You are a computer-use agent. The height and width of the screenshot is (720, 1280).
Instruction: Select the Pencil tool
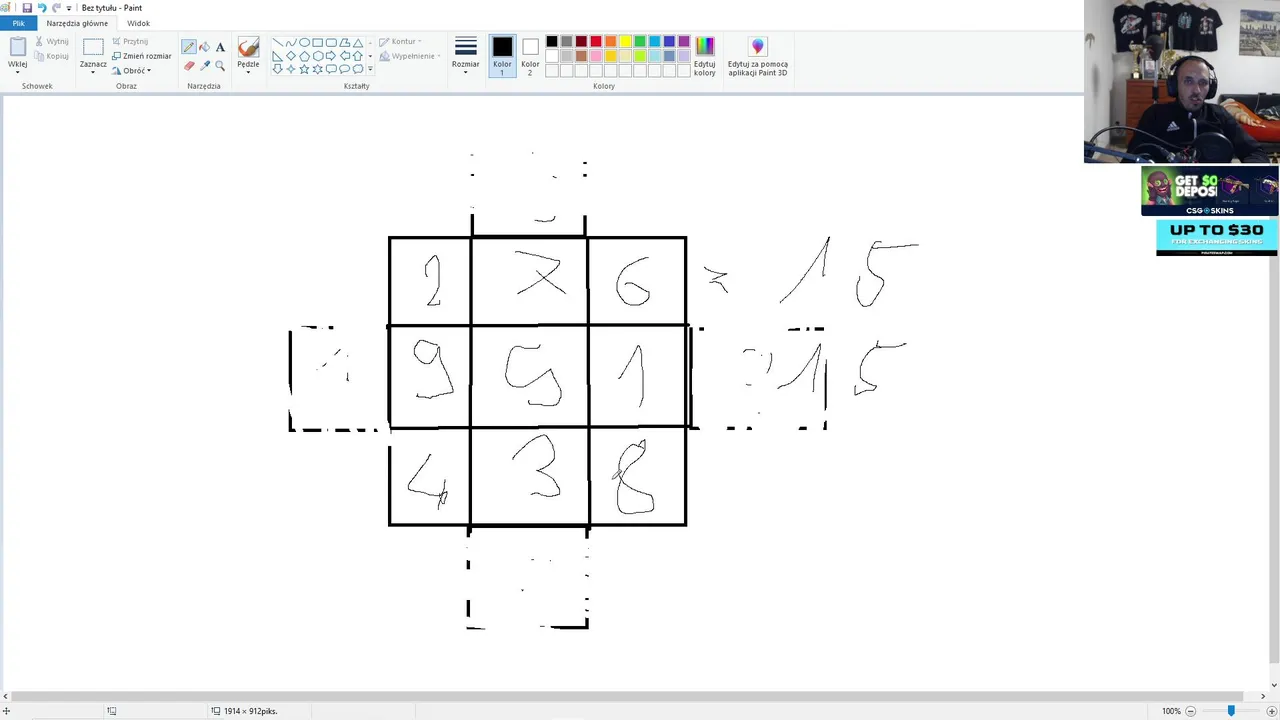(189, 47)
